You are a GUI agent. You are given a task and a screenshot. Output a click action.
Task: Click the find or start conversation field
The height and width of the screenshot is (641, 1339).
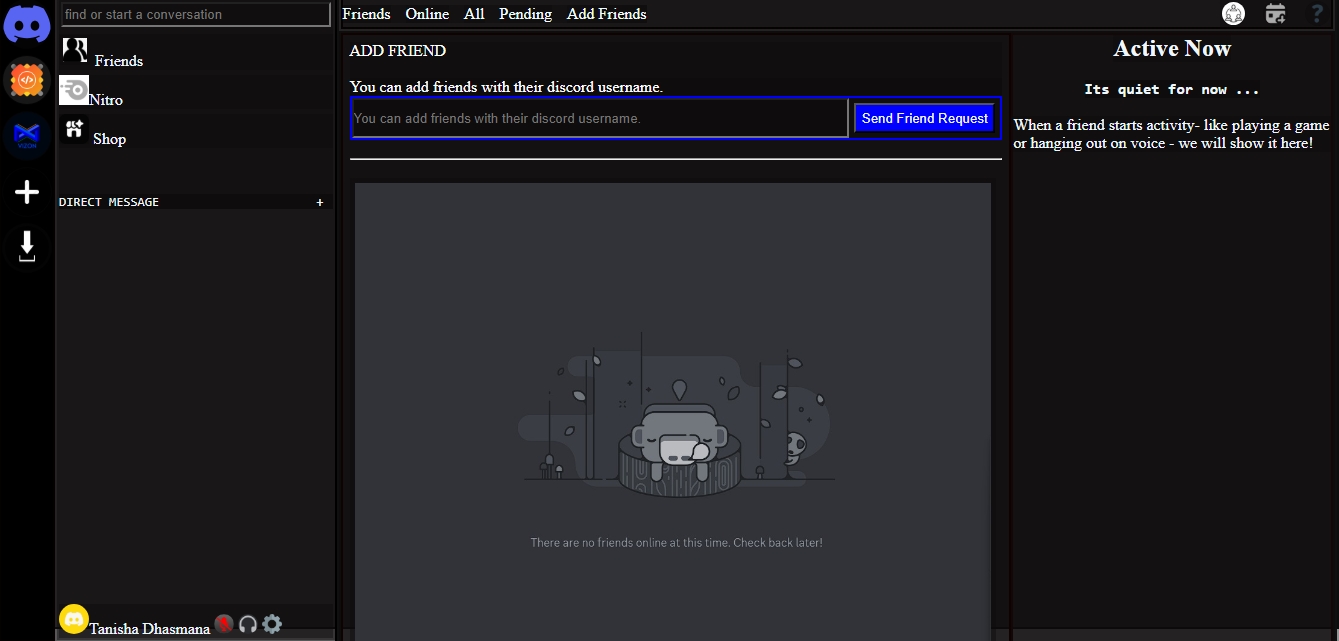pyautogui.click(x=196, y=14)
